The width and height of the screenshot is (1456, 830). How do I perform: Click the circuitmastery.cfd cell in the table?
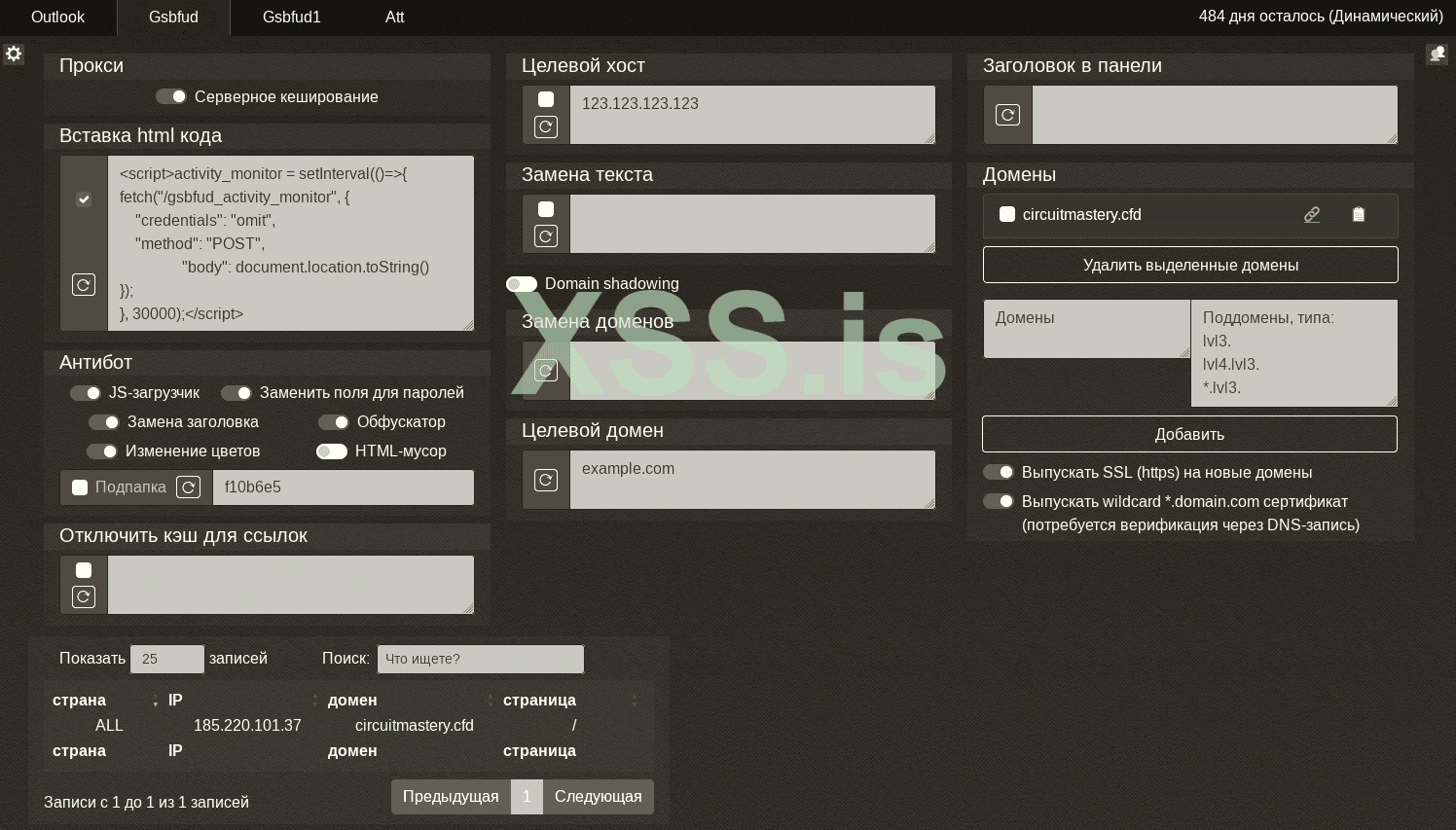click(x=415, y=726)
